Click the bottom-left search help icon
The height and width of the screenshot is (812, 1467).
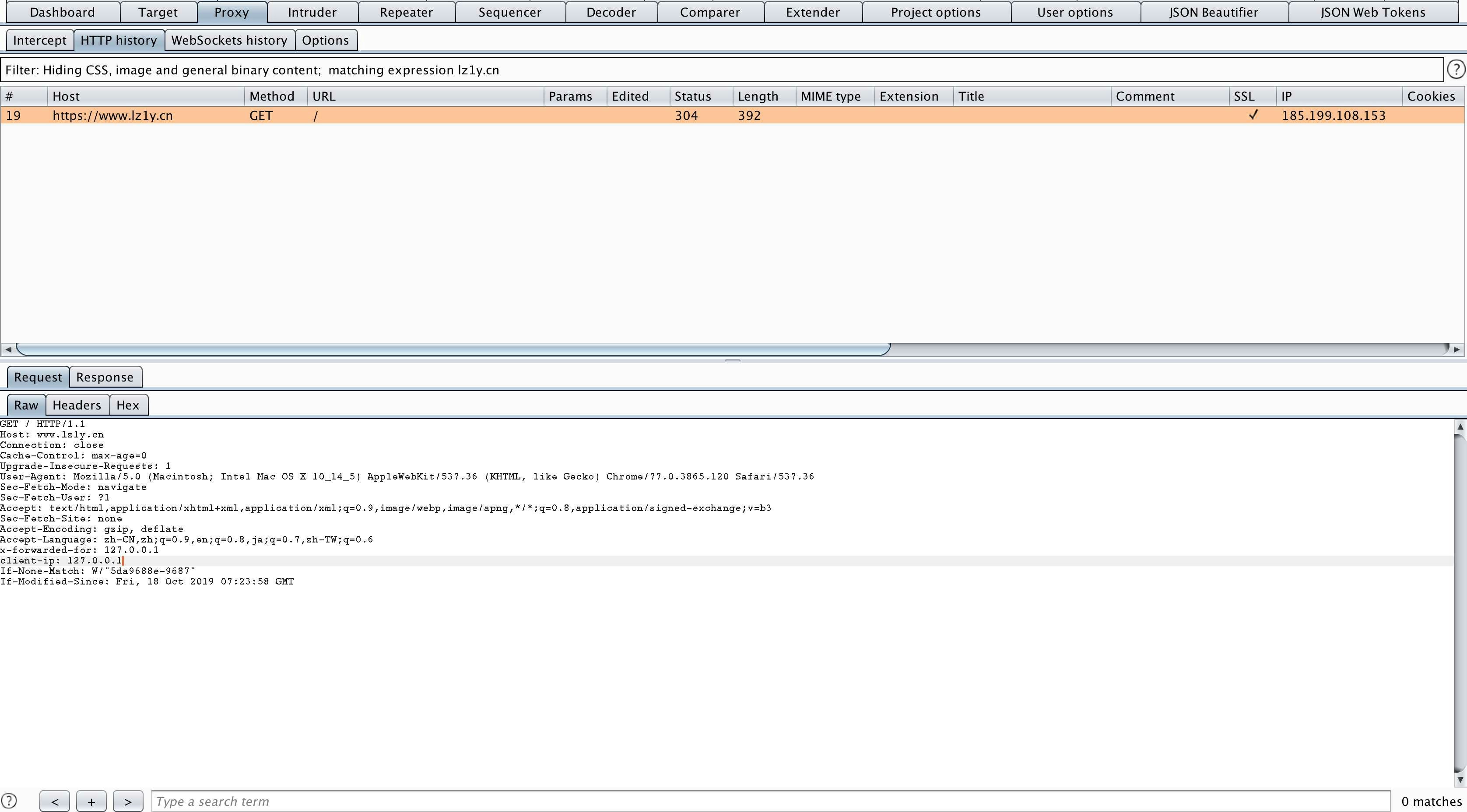pos(9,801)
